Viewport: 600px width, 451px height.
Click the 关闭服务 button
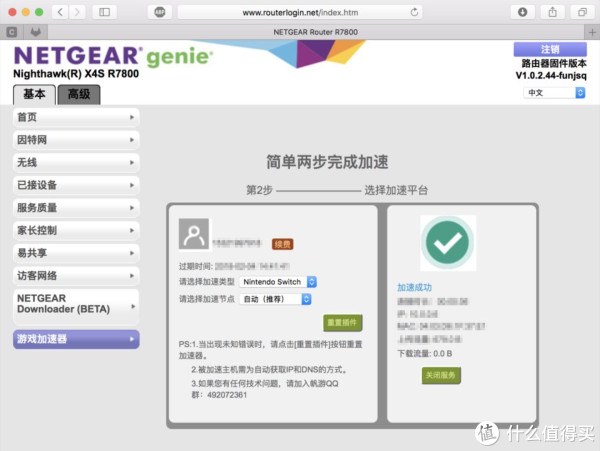click(x=441, y=375)
